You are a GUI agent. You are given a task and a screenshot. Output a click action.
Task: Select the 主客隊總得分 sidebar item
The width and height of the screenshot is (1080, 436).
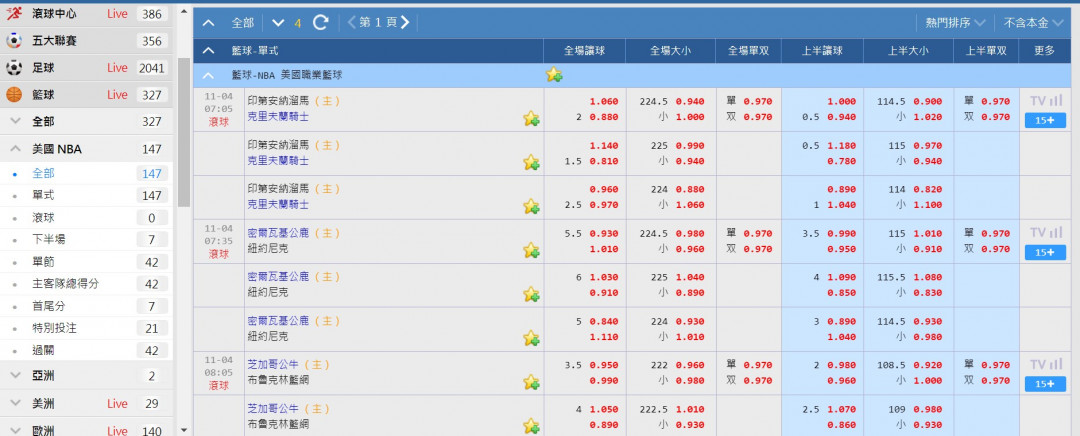pyautogui.click(x=86, y=284)
